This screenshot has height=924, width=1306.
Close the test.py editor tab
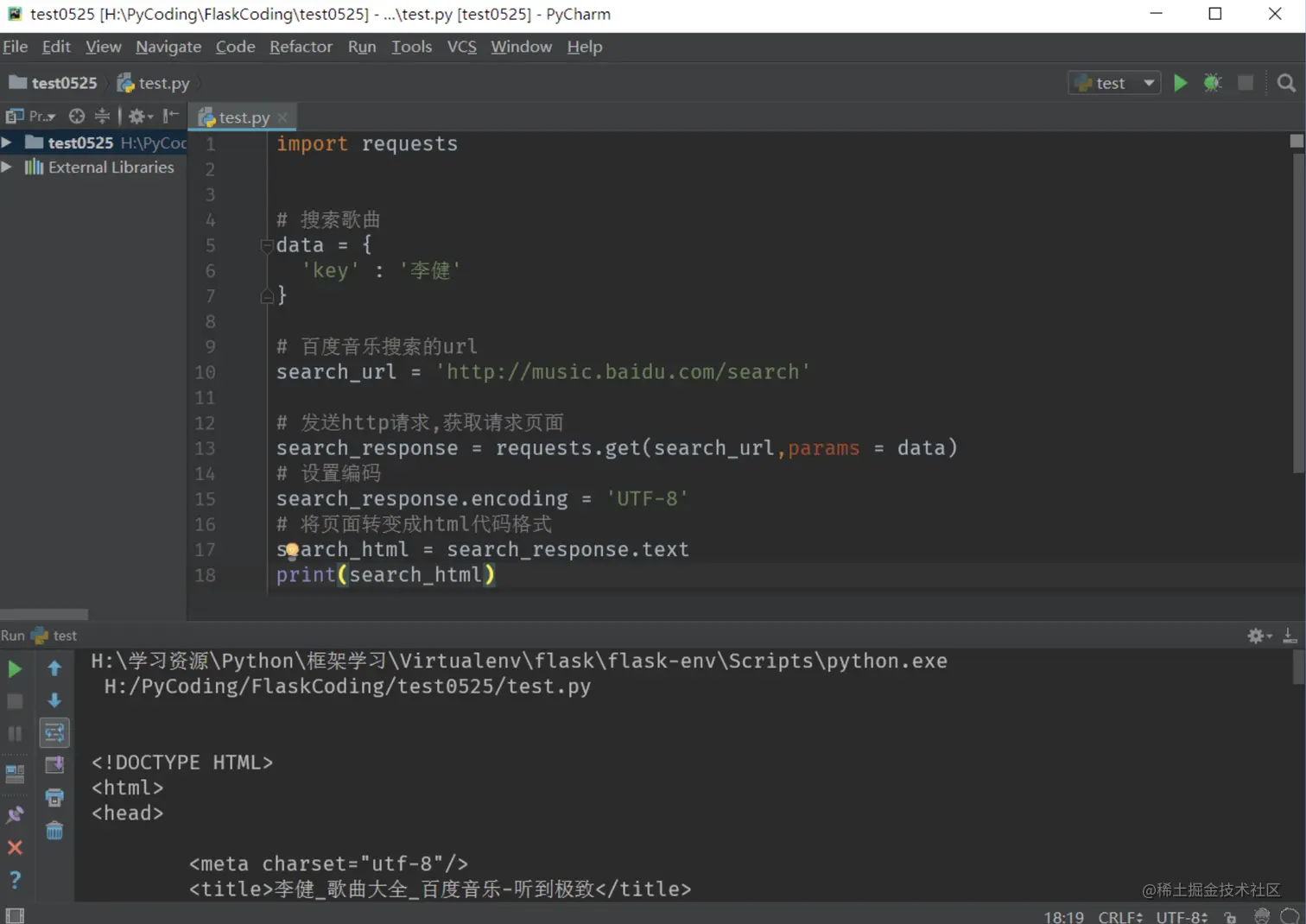tap(282, 117)
